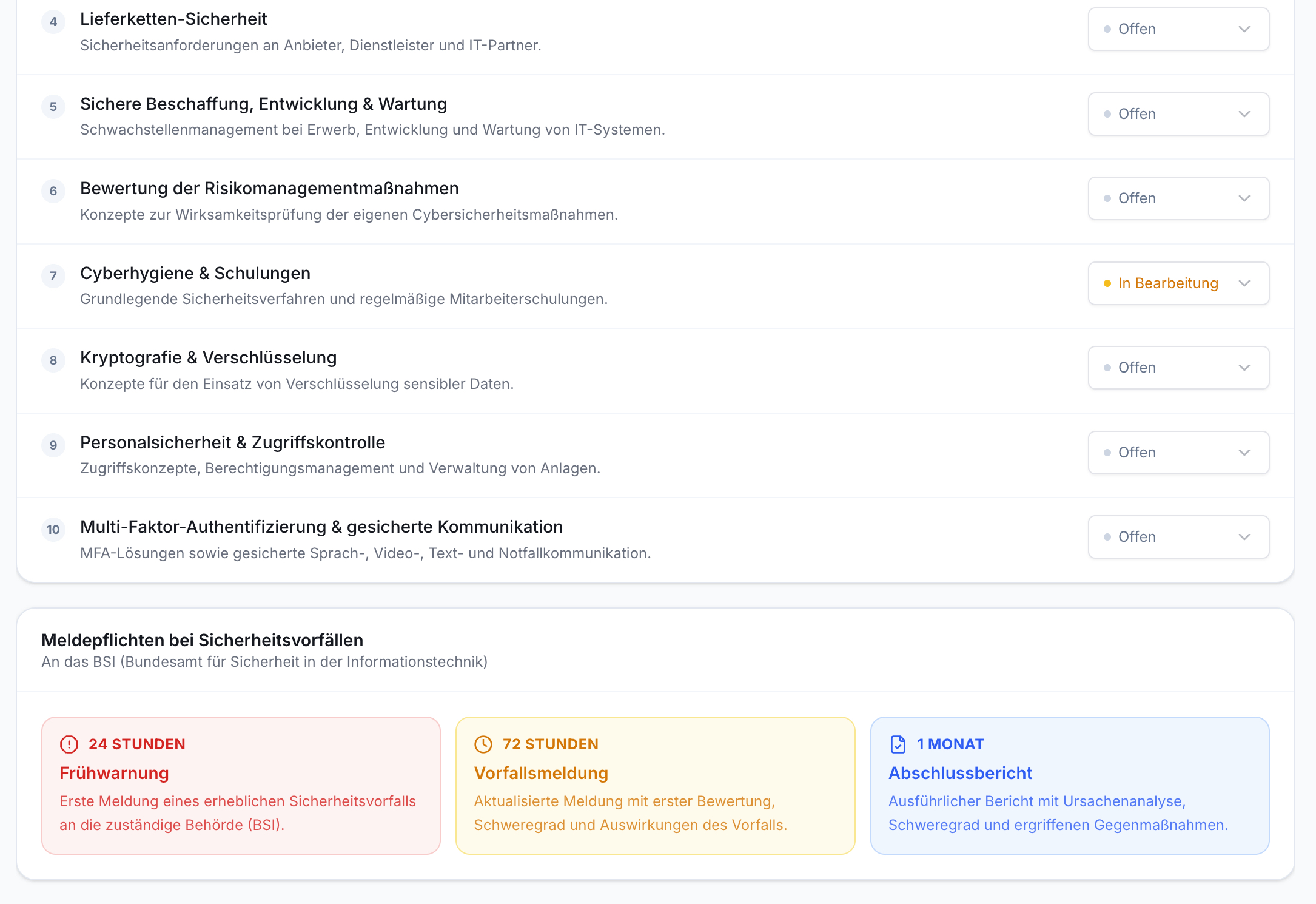Open status dropdown for Kryptografie & Verschlüsselung
This screenshot has width=1316, height=904.
click(1178, 368)
